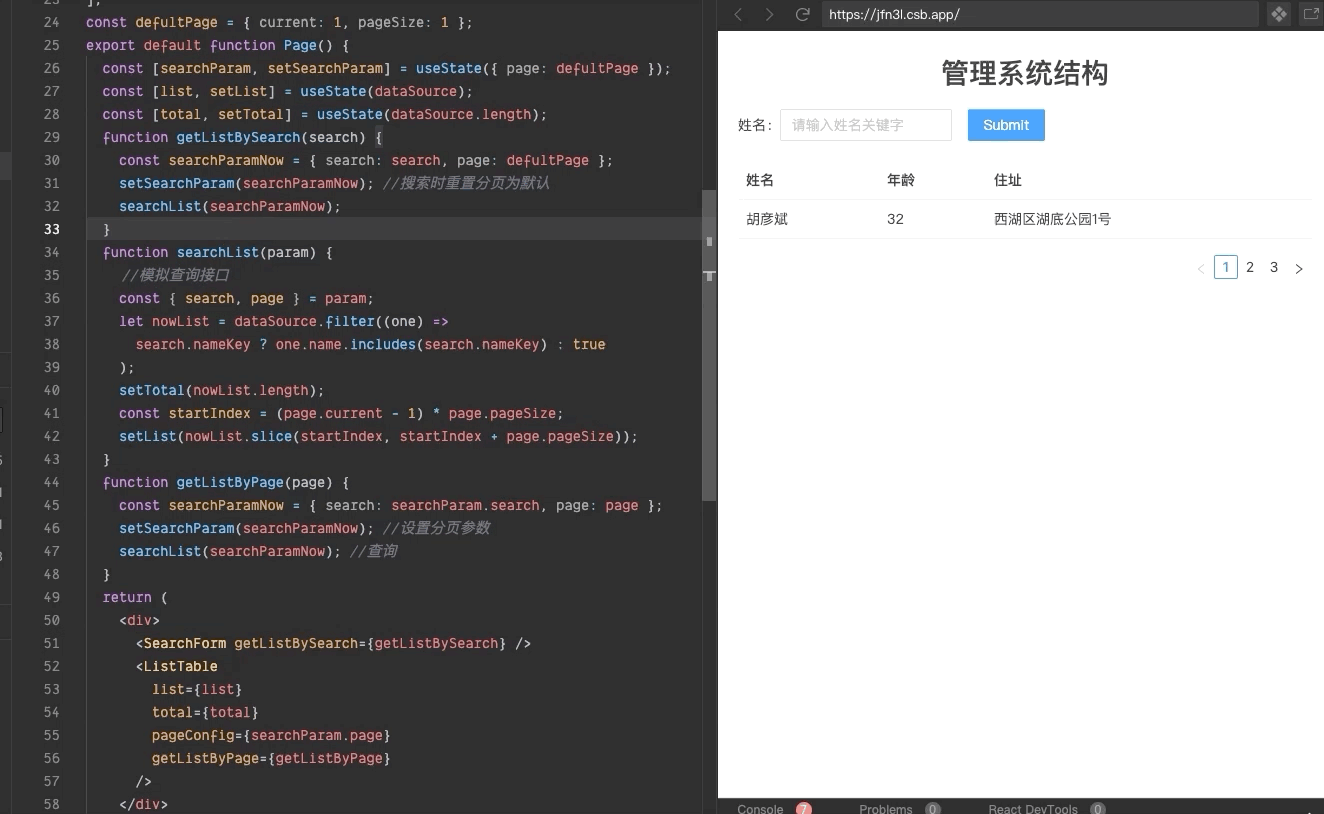Click the line declaring startIndex
Viewport: 1324px width, 814px height.
(x=342, y=413)
